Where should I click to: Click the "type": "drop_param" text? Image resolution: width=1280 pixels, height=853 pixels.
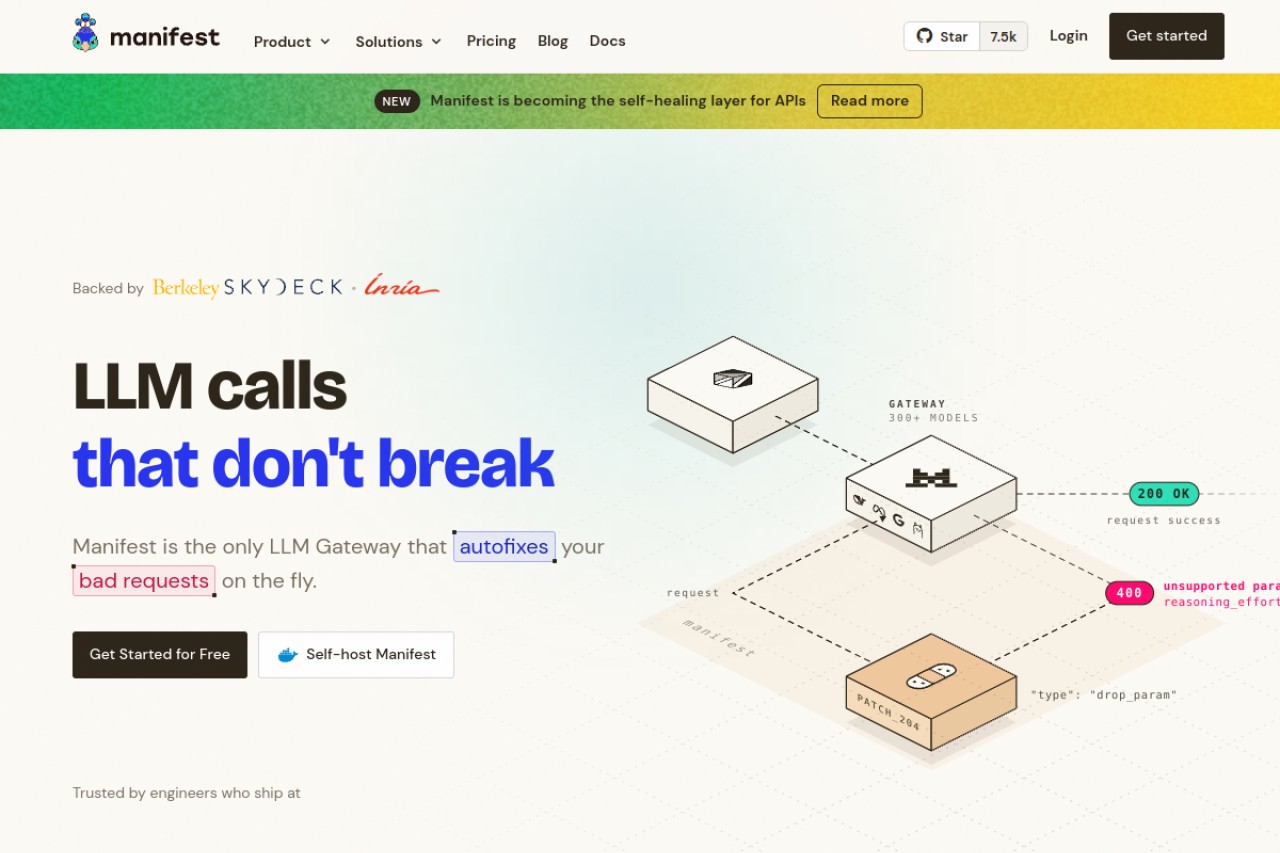coord(1103,694)
